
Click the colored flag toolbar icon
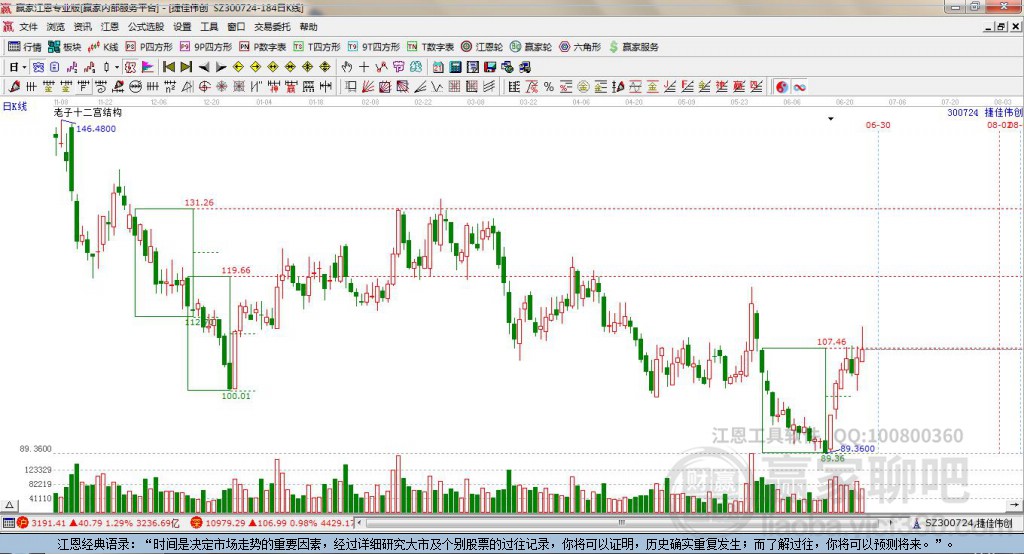pyautogui.click(x=148, y=67)
